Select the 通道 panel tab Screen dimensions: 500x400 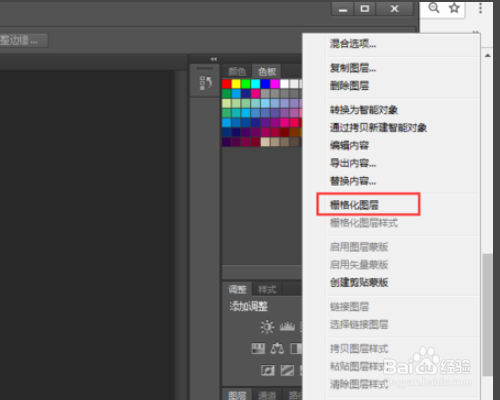(x=267, y=395)
